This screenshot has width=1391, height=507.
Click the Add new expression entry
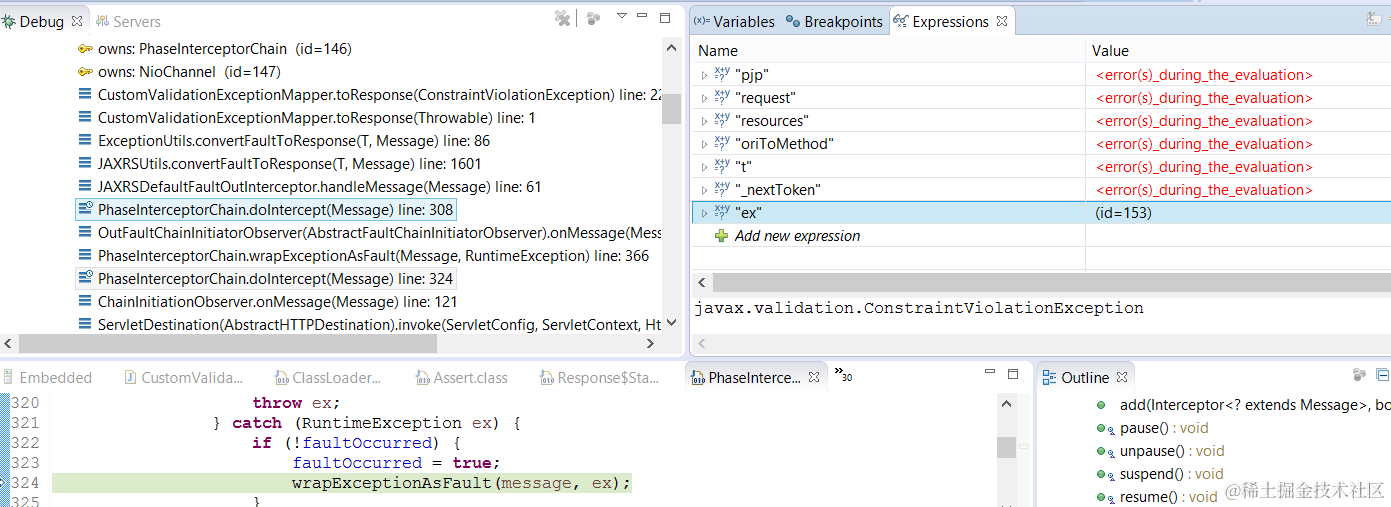[x=797, y=236]
